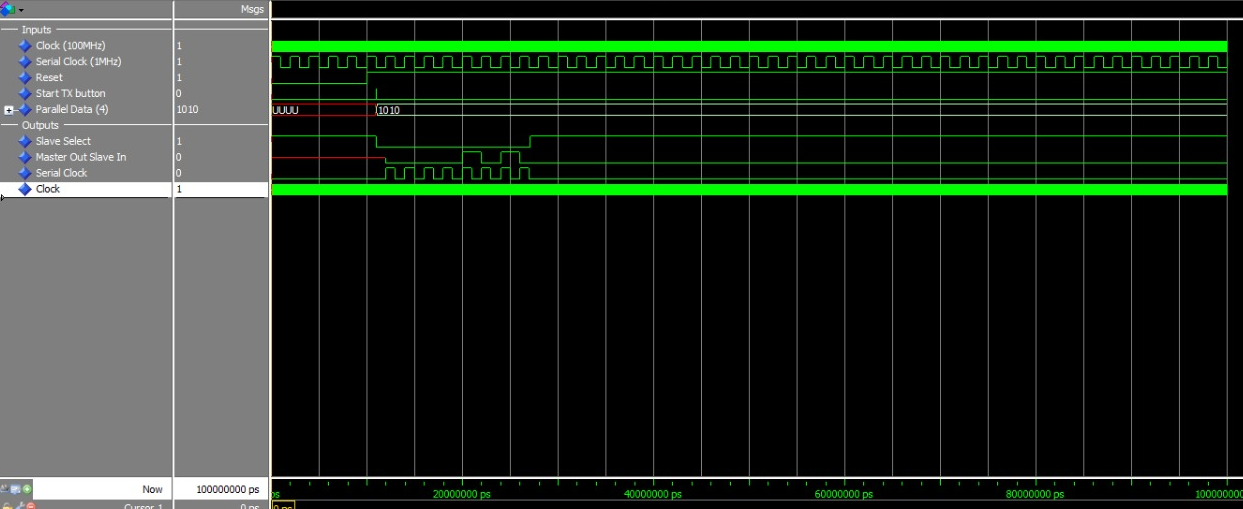
Task: Click the Toggle leaf names icon
Action: click(4, 489)
